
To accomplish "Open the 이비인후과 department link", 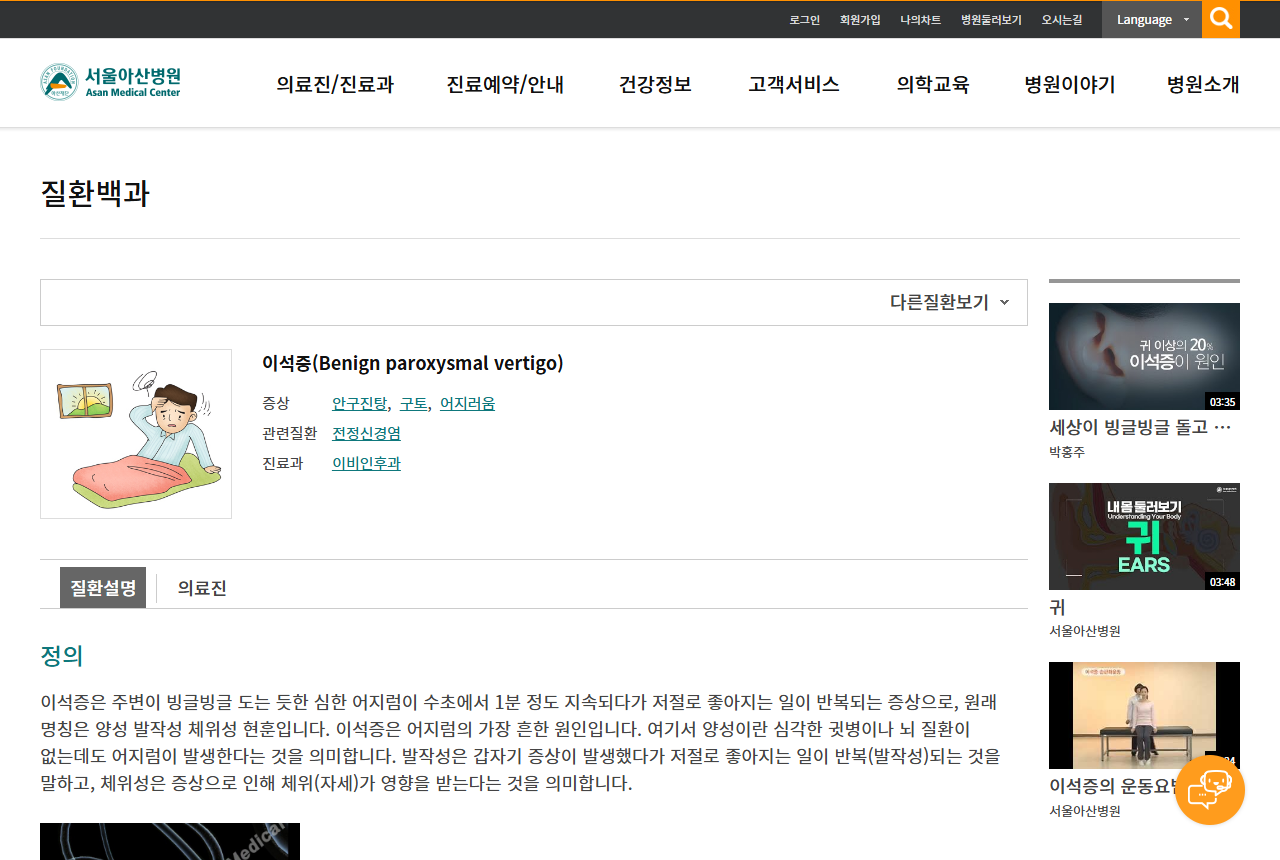I will tap(366, 464).
